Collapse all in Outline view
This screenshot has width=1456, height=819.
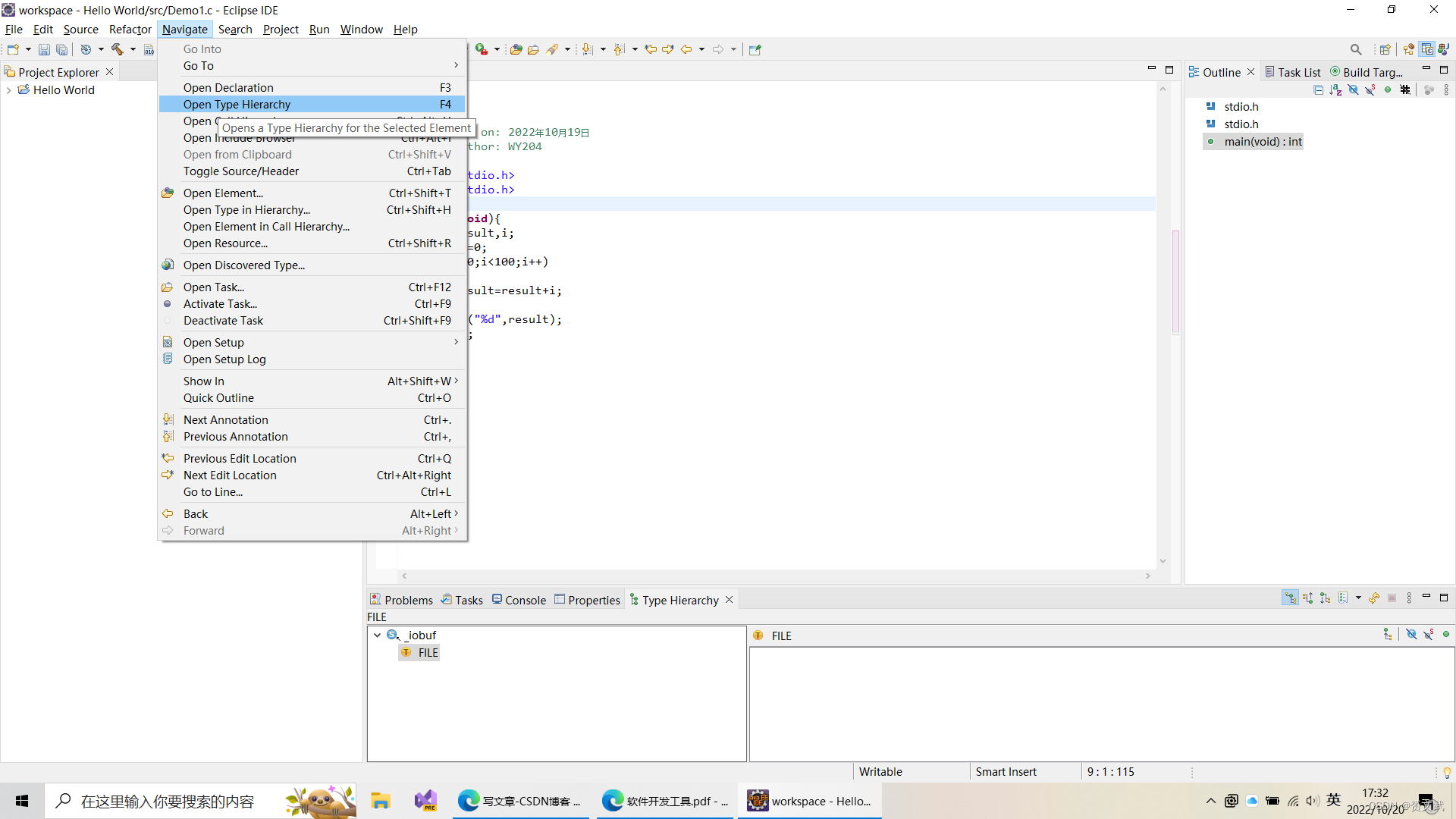coord(1319,89)
